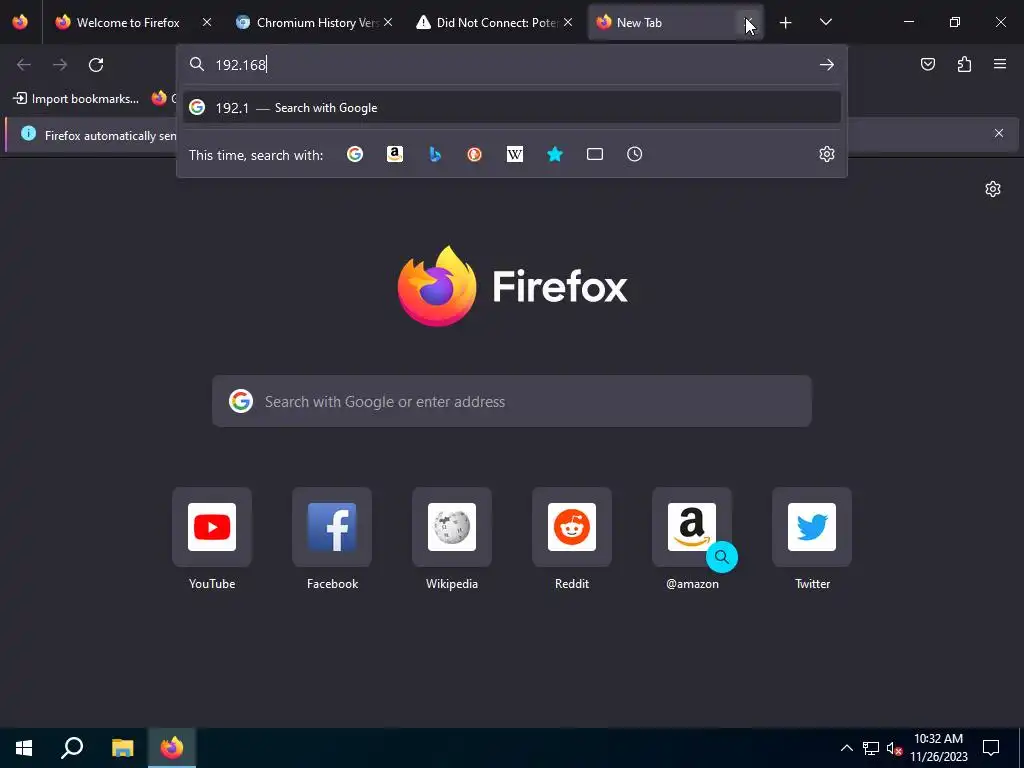This screenshot has width=1024, height=768.
Task: Click the go arrow in the address bar
Action: (827, 65)
